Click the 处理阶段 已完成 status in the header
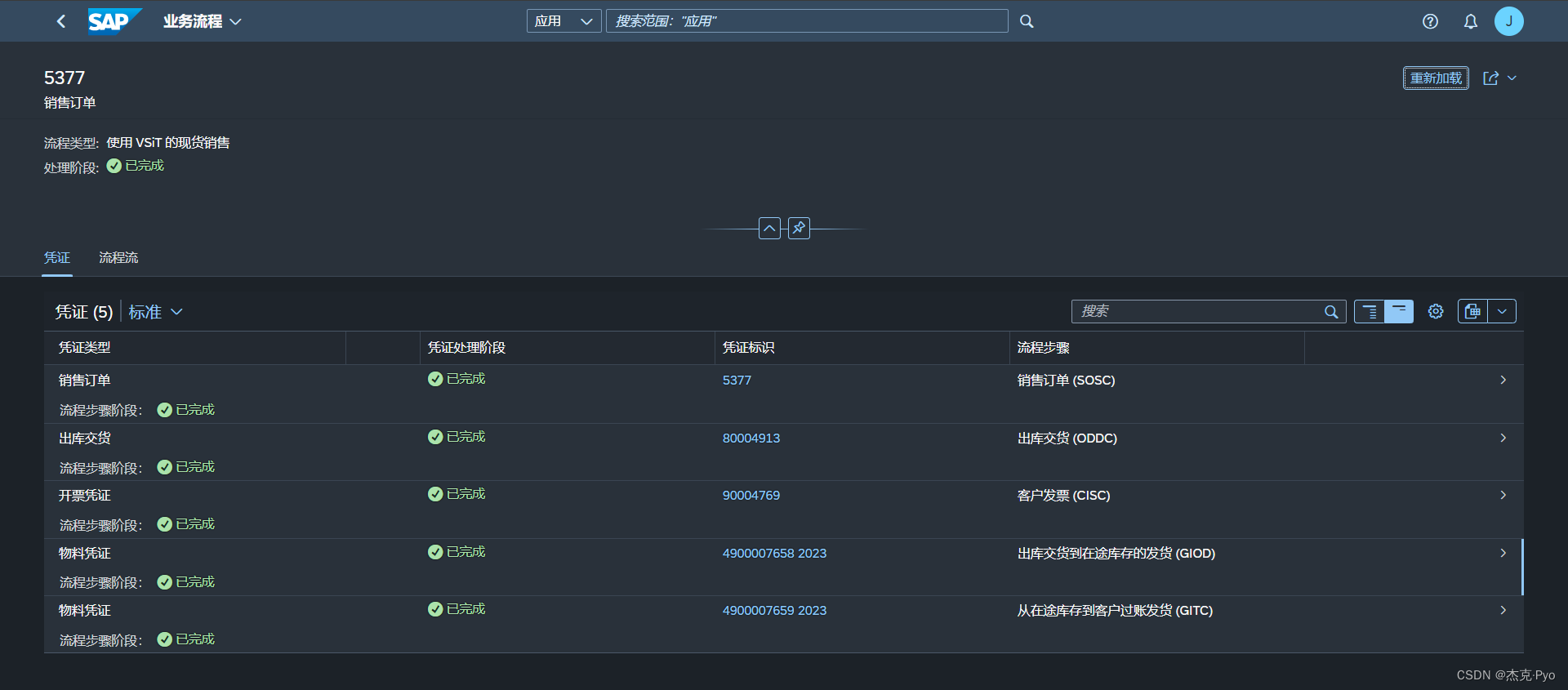Image resolution: width=1568 pixels, height=690 pixels. click(x=136, y=166)
